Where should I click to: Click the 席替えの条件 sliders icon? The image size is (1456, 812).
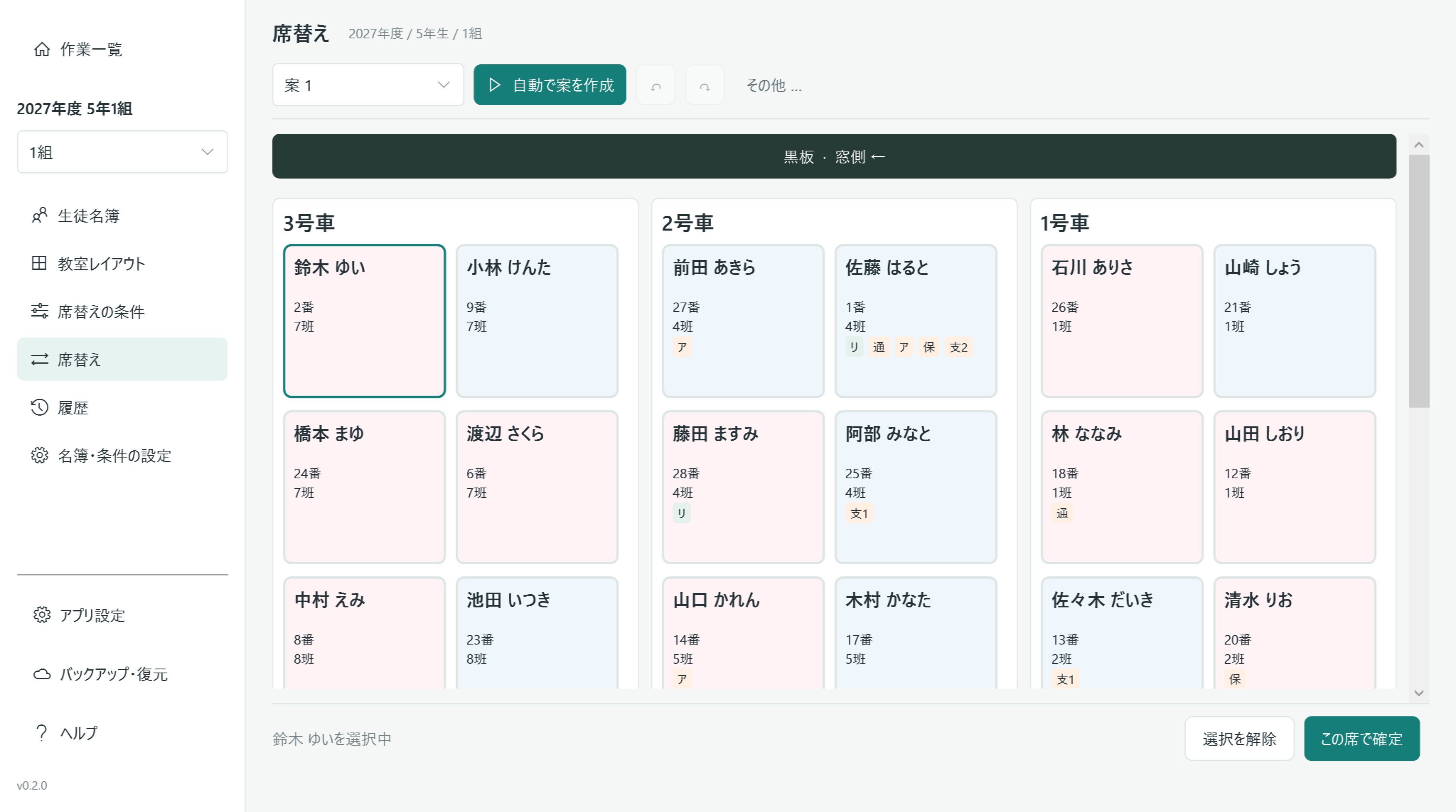coord(39,311)
